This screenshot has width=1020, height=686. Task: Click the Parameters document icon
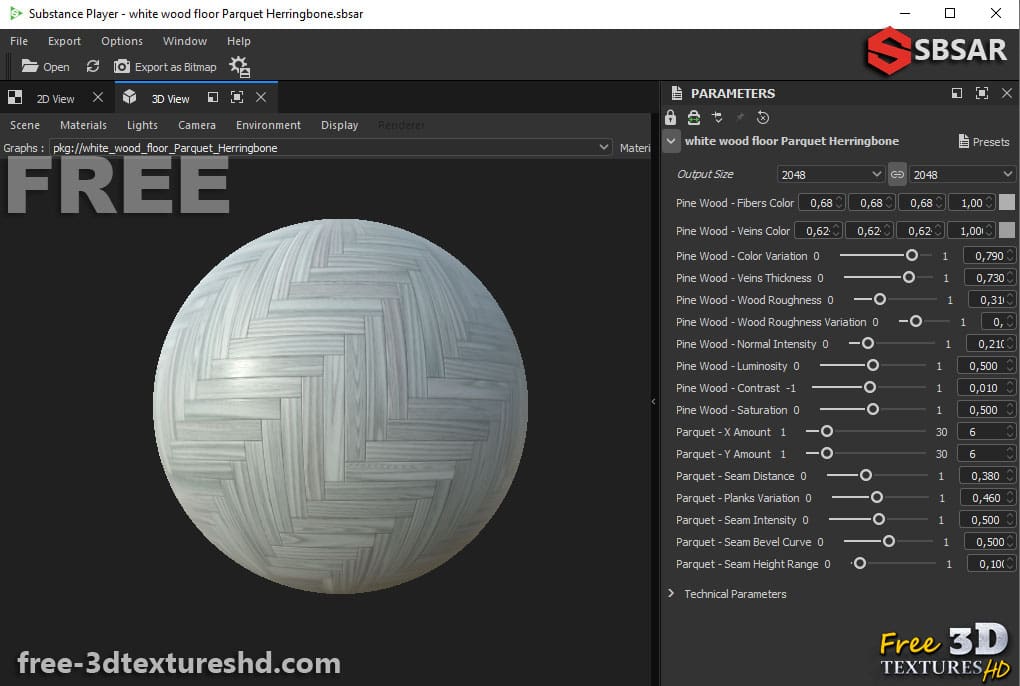coord(677,93)
